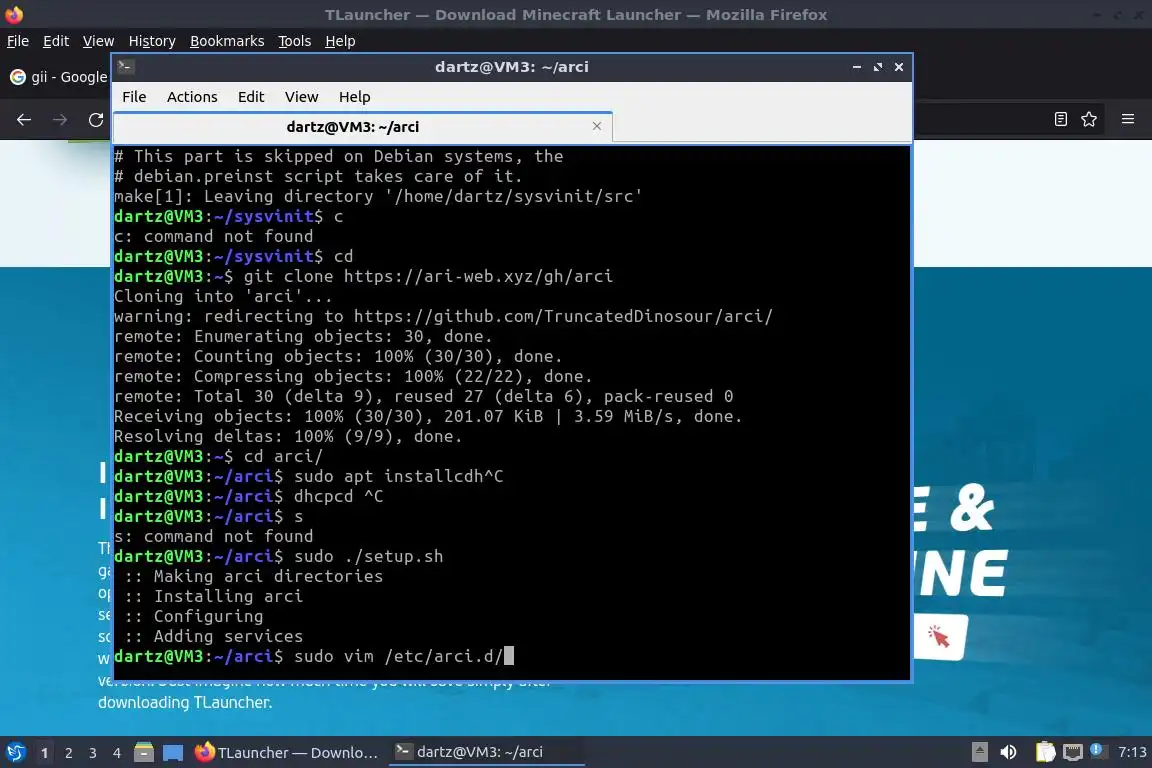Image resolution: width=1152 pixels, height=768 pixels.
Task: Click the download pointer button on the TLauncher page
Action: (940, 636)
